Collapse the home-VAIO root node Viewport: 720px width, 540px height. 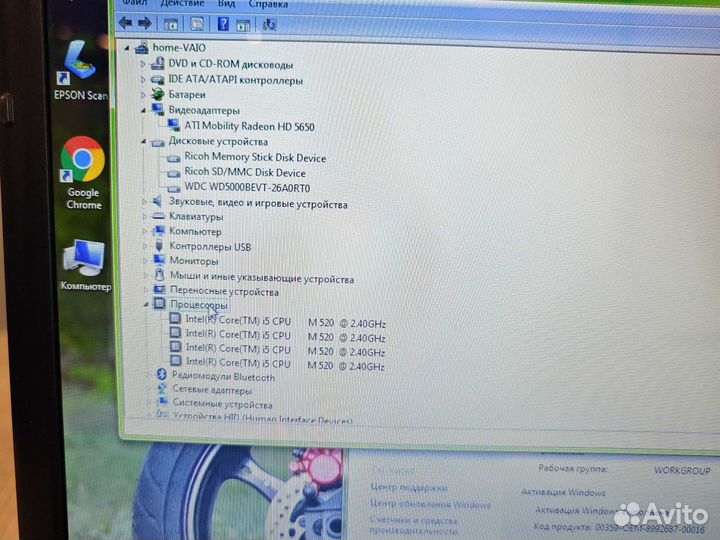(x=127, y=48)
